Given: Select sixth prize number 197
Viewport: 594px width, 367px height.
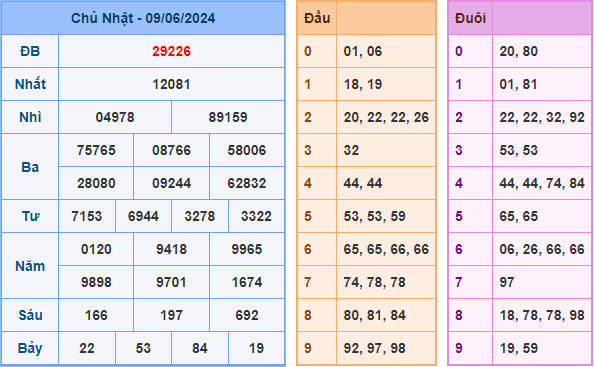Looking at the screenshot, I should click(172, 315).
